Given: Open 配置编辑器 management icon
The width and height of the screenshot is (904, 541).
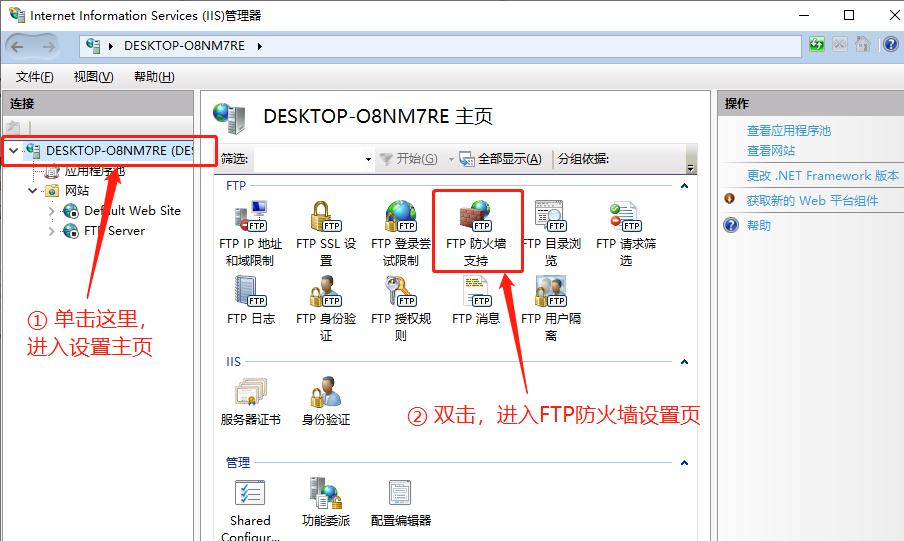Looking at the screenshot, I should point(401,502).
